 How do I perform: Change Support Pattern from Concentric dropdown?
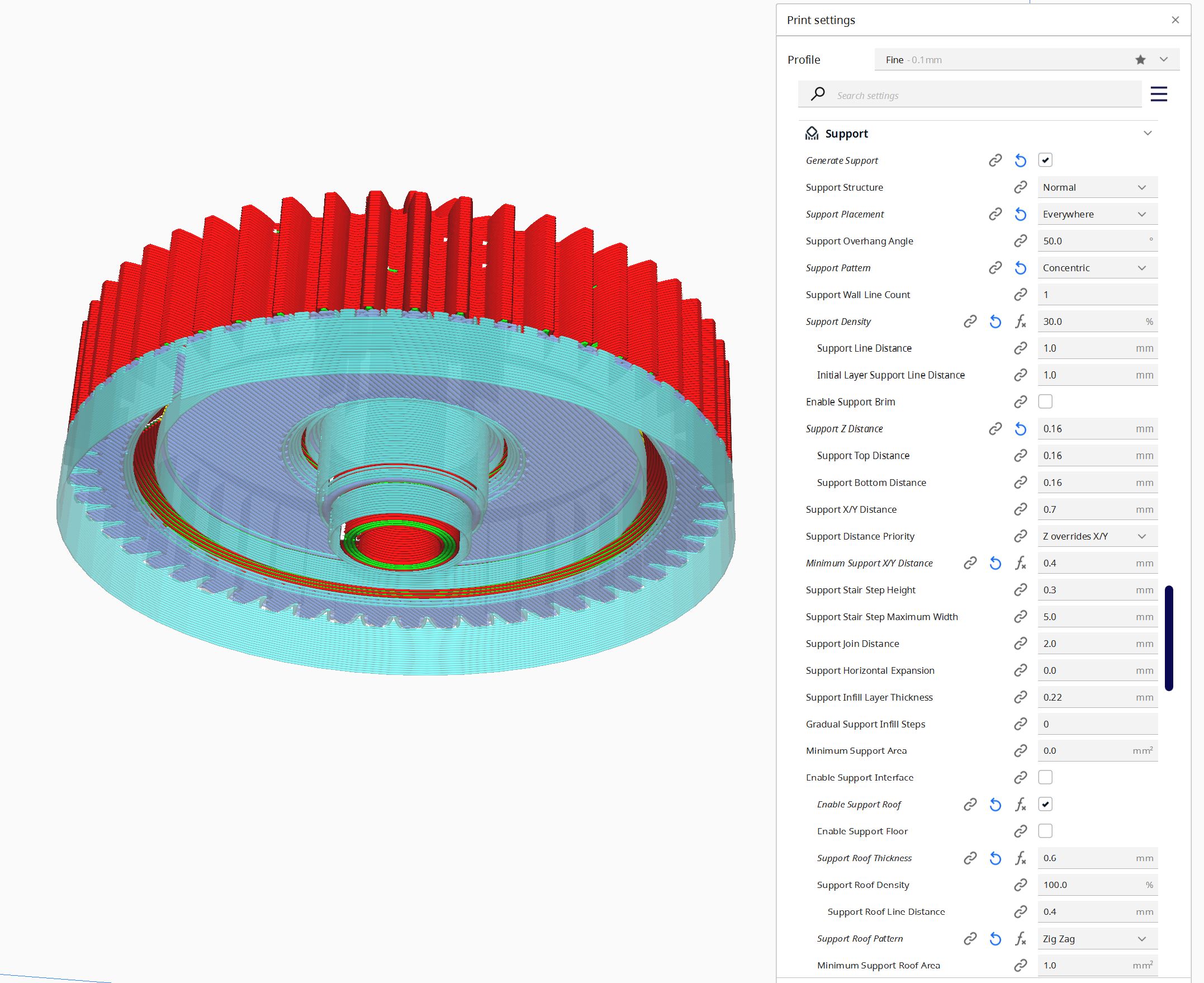coord(1097,267)
